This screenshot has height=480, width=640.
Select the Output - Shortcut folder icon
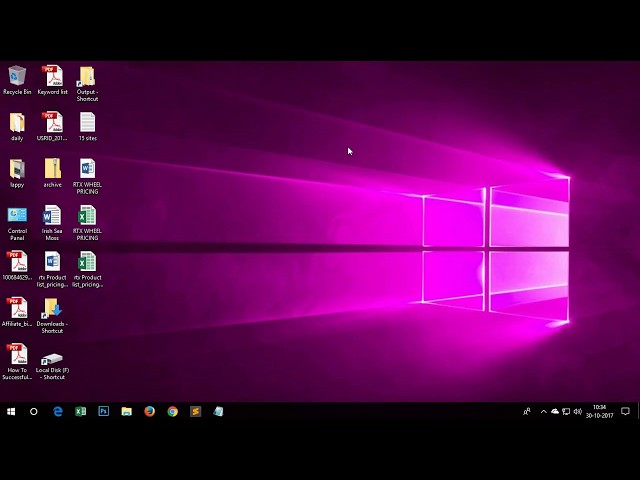(x=87, y=84)
